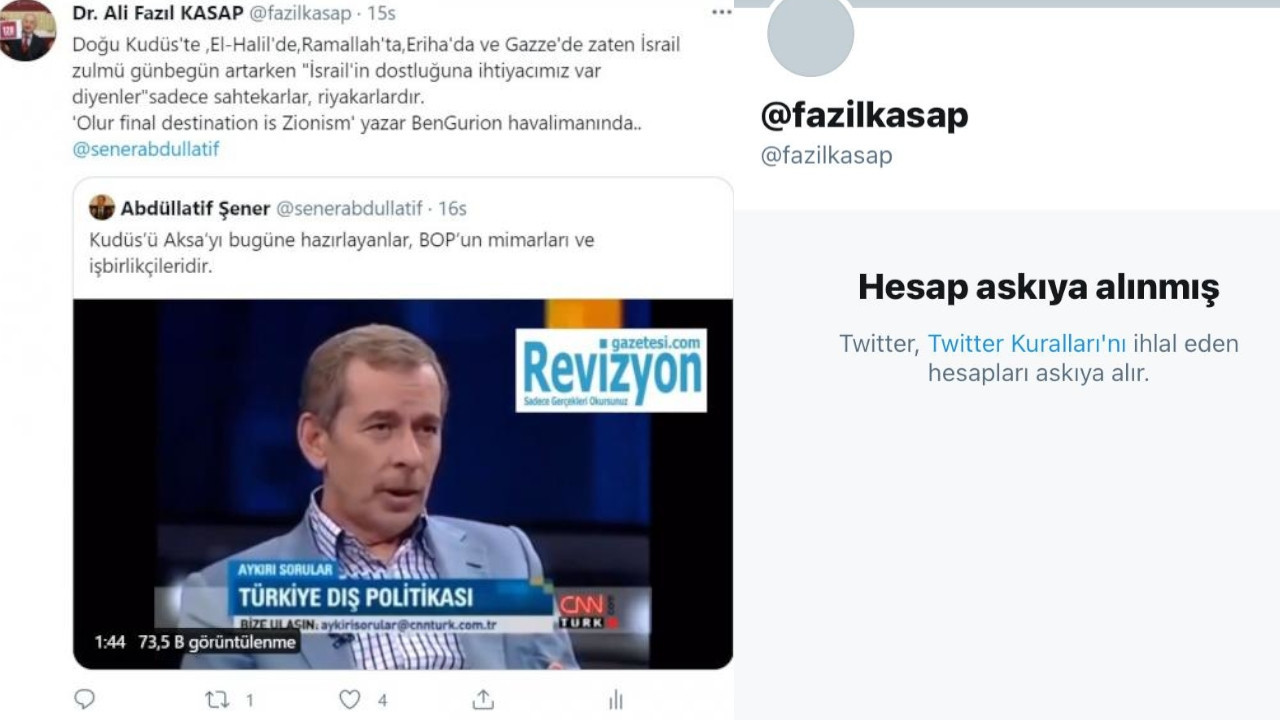Open the Twitter Kuralları'nı link

coord(1027,344)
